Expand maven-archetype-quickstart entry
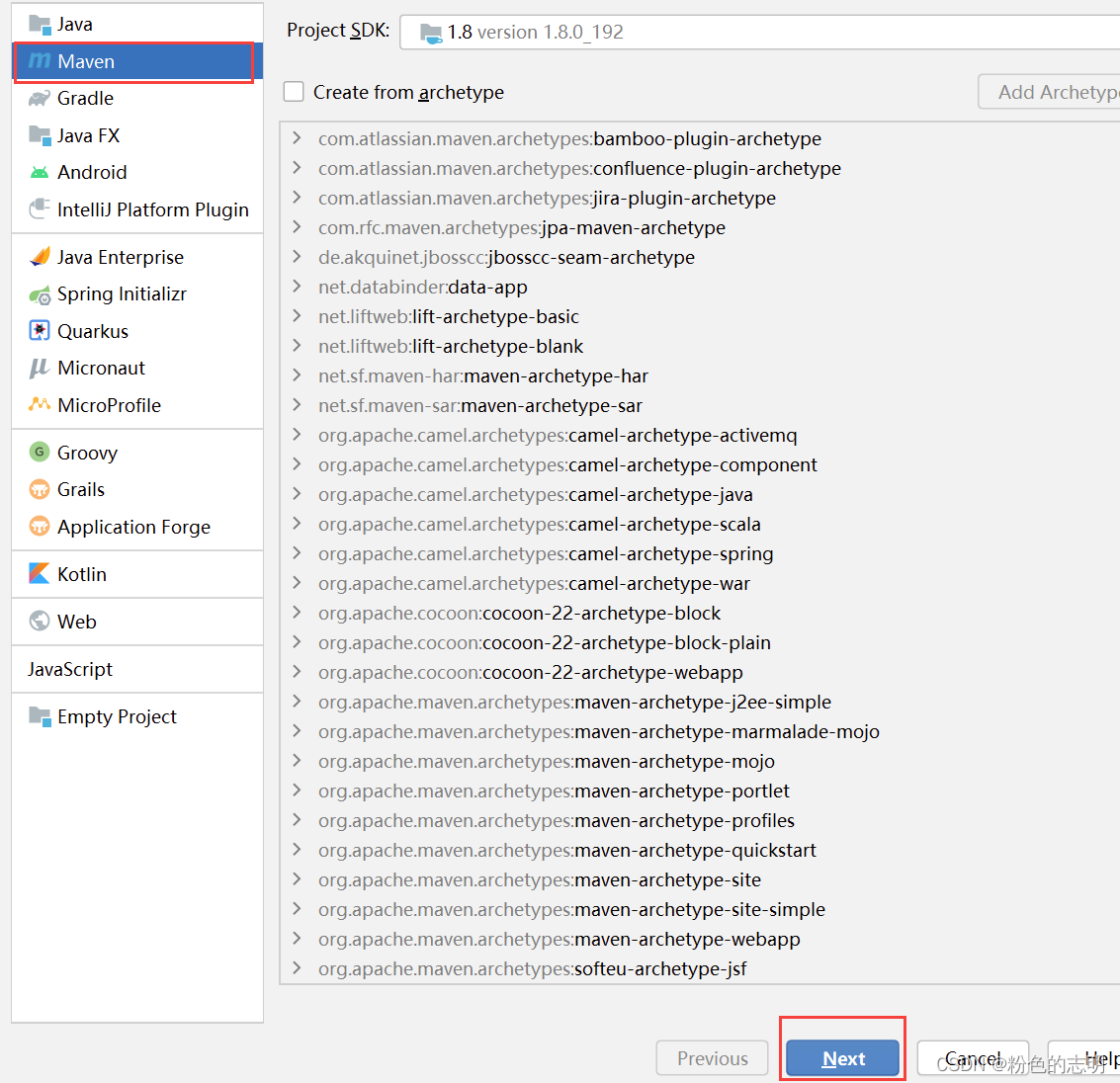Screen dimensions: 1120x1083 pos(297,850)
